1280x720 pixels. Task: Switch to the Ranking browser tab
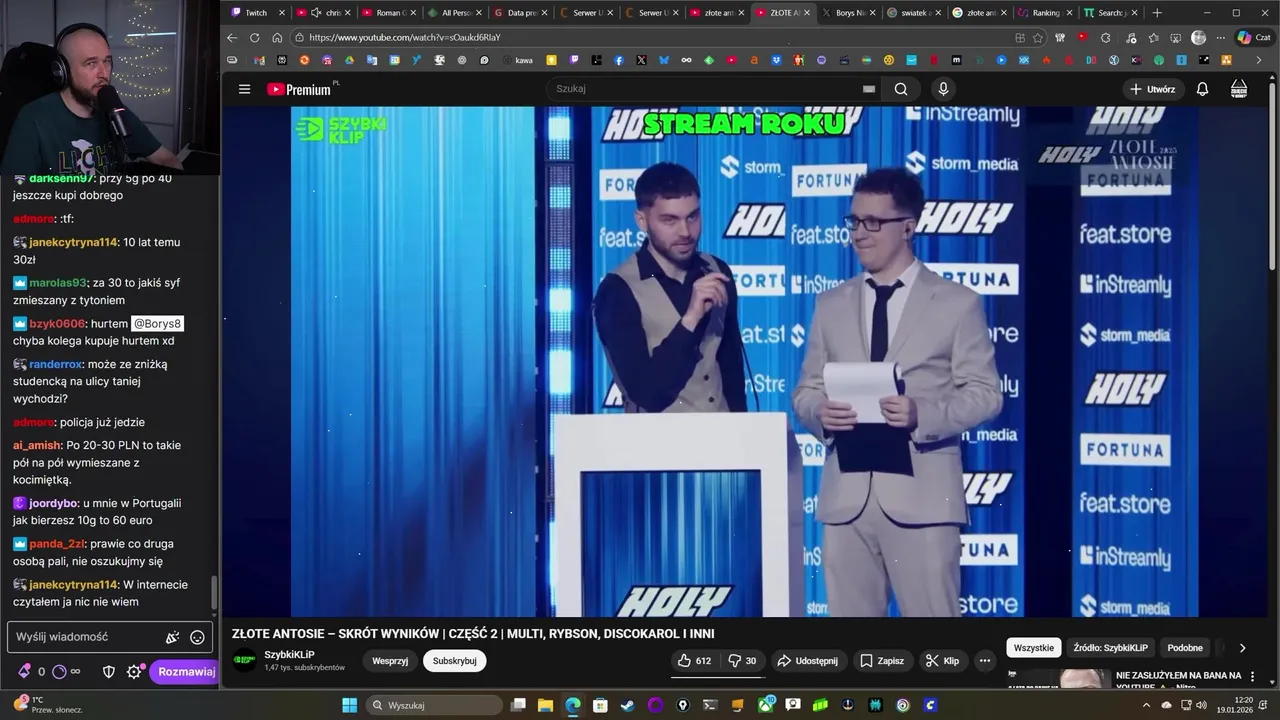[1045, 13]
